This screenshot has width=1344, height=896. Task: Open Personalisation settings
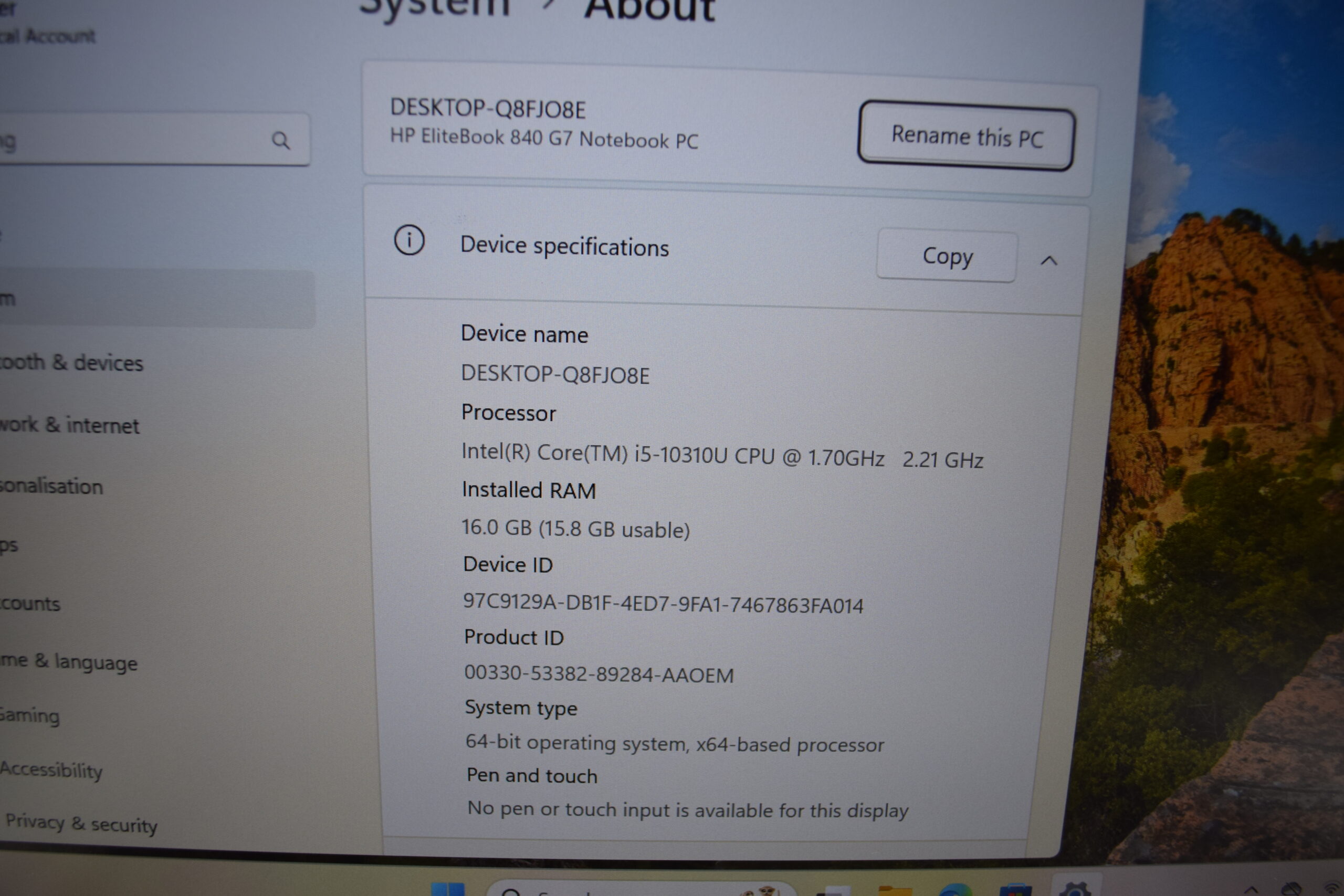51,486
